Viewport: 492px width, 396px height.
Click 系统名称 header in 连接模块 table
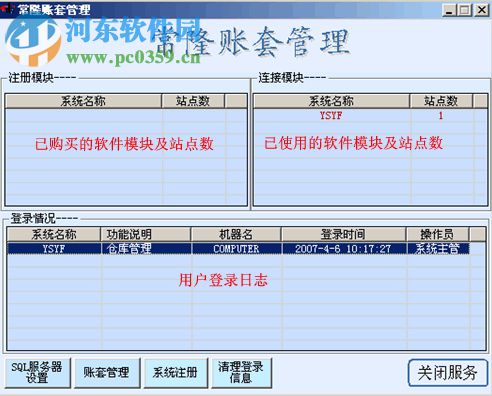331,101
